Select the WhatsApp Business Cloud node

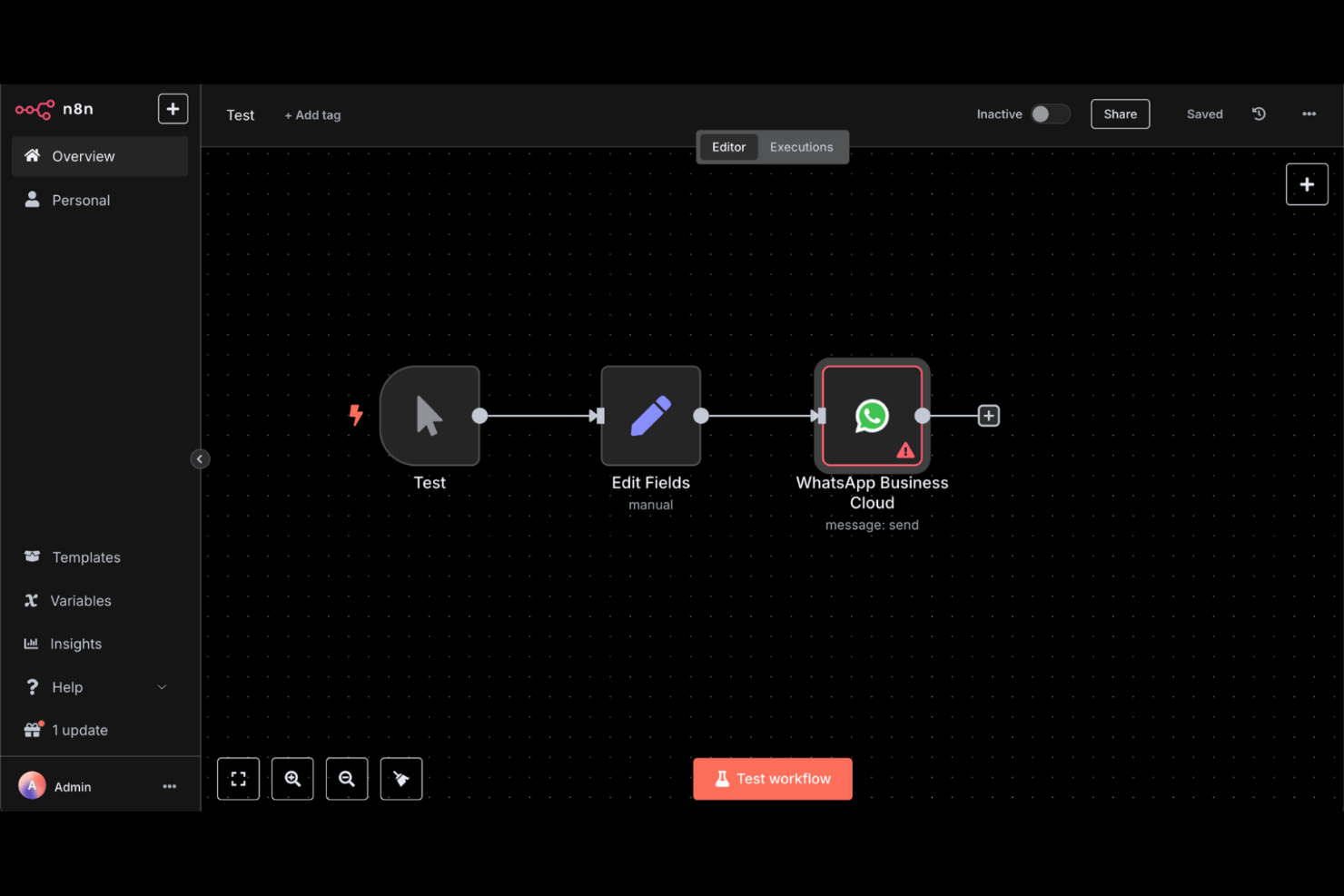click(x=872, y=416)
